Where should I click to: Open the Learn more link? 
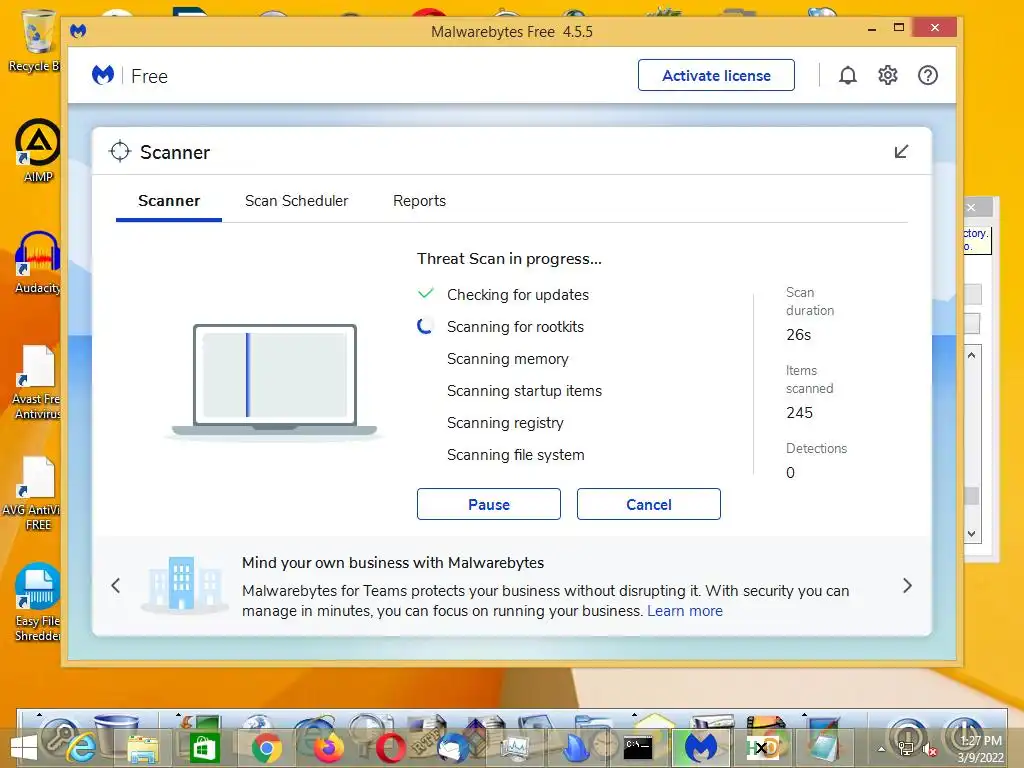[685, 611]
